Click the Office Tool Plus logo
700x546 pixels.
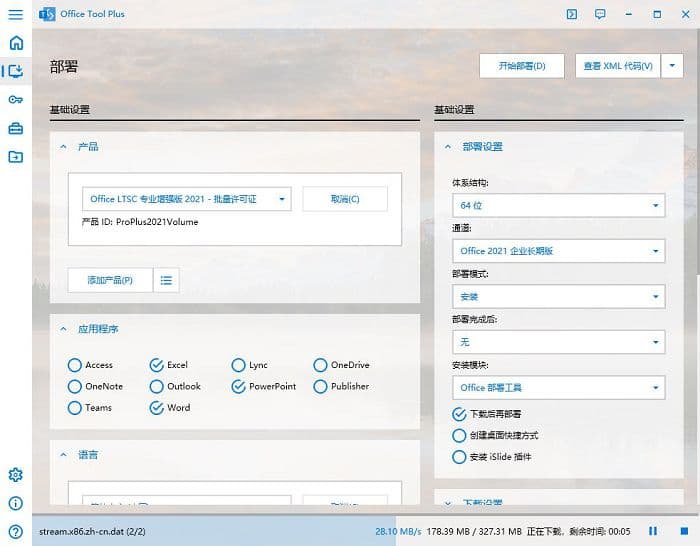pos(47,14)
